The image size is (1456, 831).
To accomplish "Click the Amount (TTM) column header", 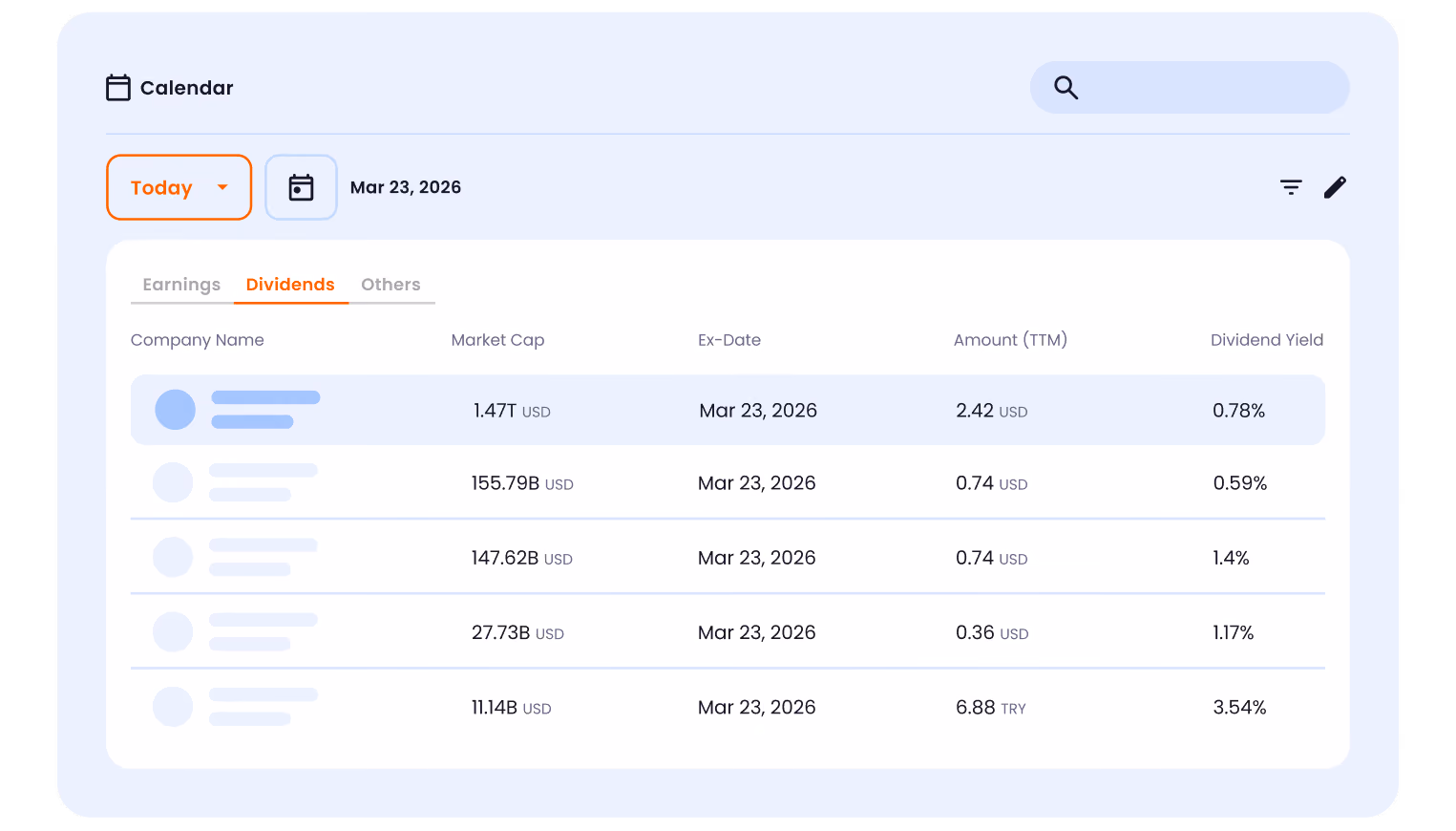I will [1010, 340].
